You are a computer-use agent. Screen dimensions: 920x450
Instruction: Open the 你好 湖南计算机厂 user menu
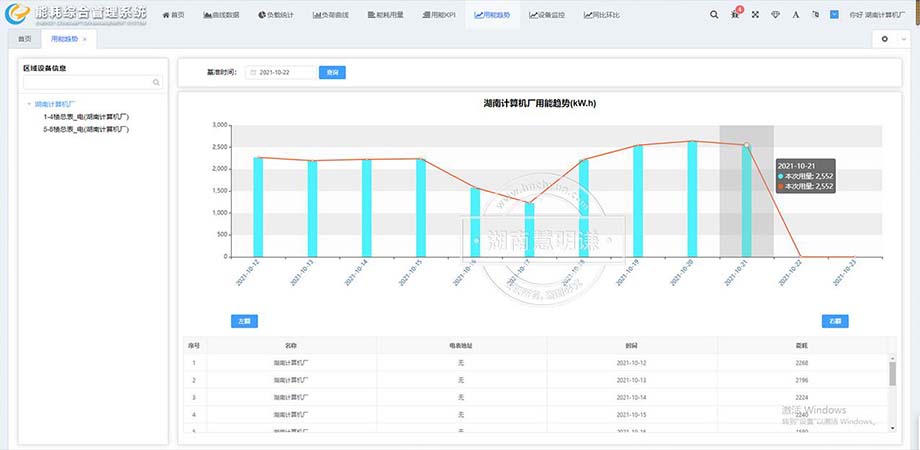coord(877,16)
